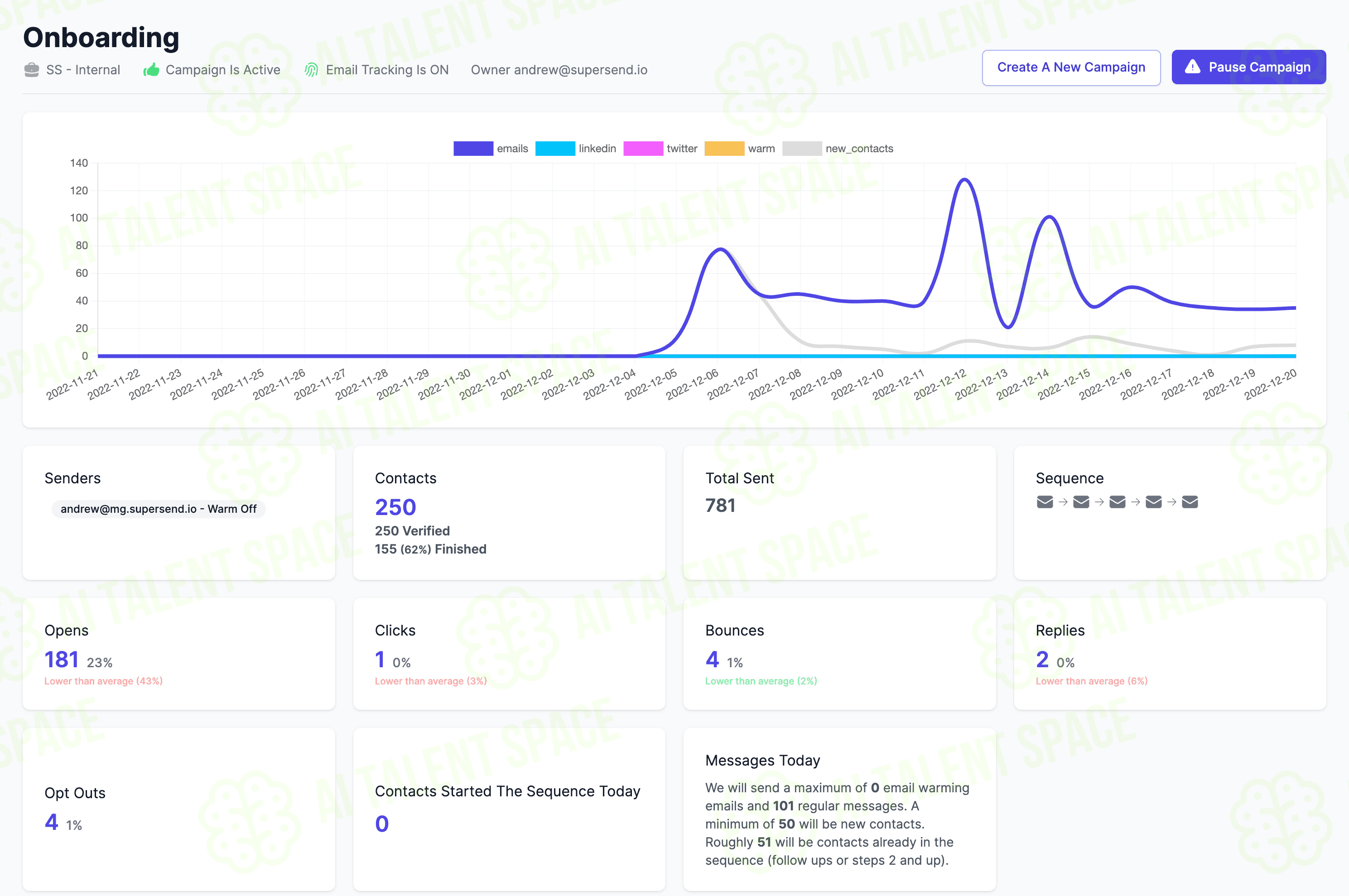Select the first email step in Sequence

[x=1045, y=502]
